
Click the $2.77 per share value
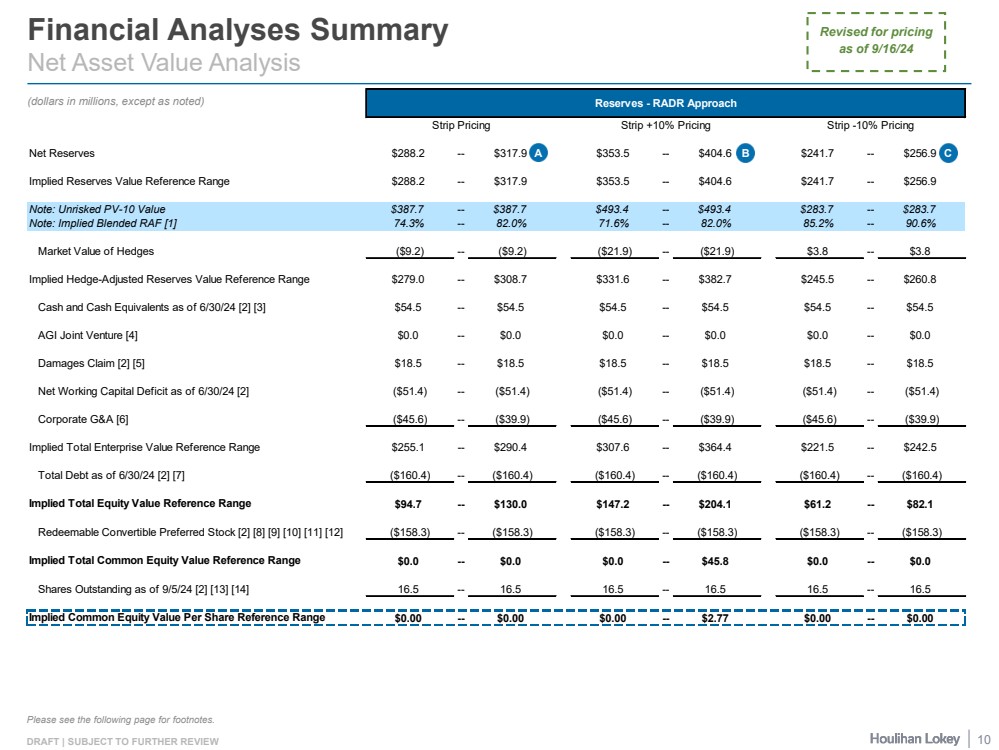click(714, 617)
